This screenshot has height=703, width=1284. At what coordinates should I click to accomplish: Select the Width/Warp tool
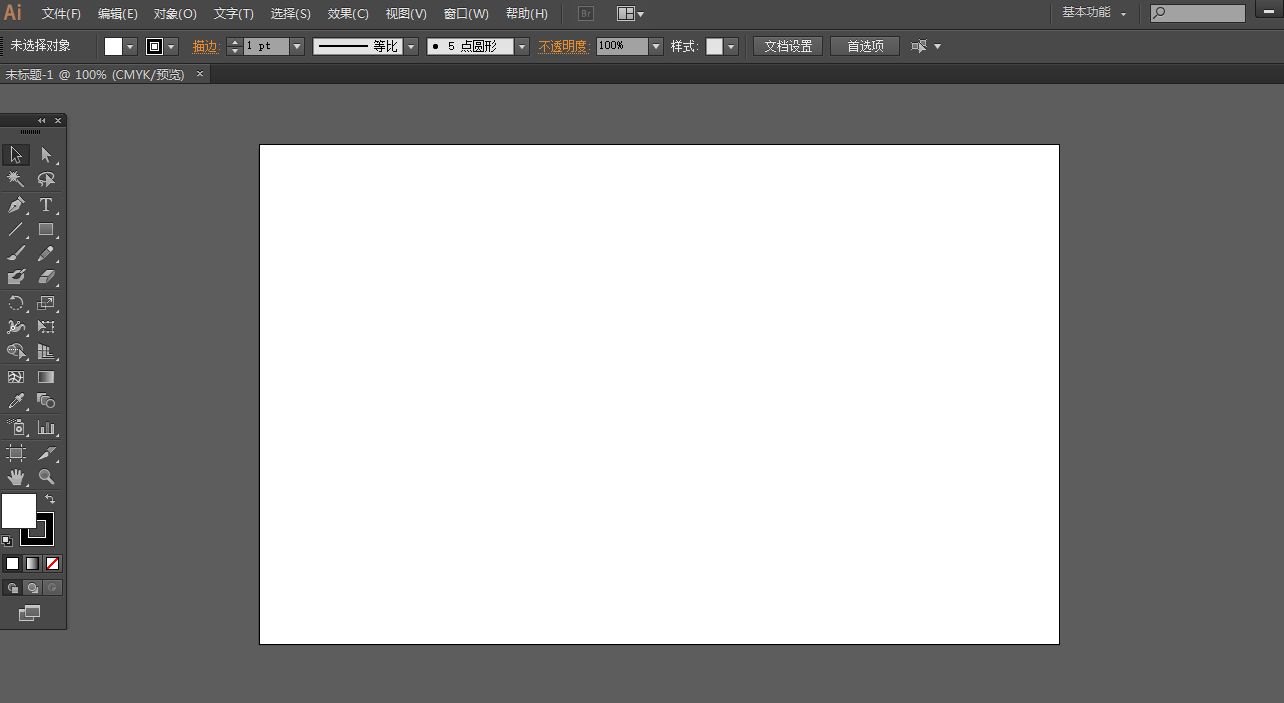pos(16,327)
